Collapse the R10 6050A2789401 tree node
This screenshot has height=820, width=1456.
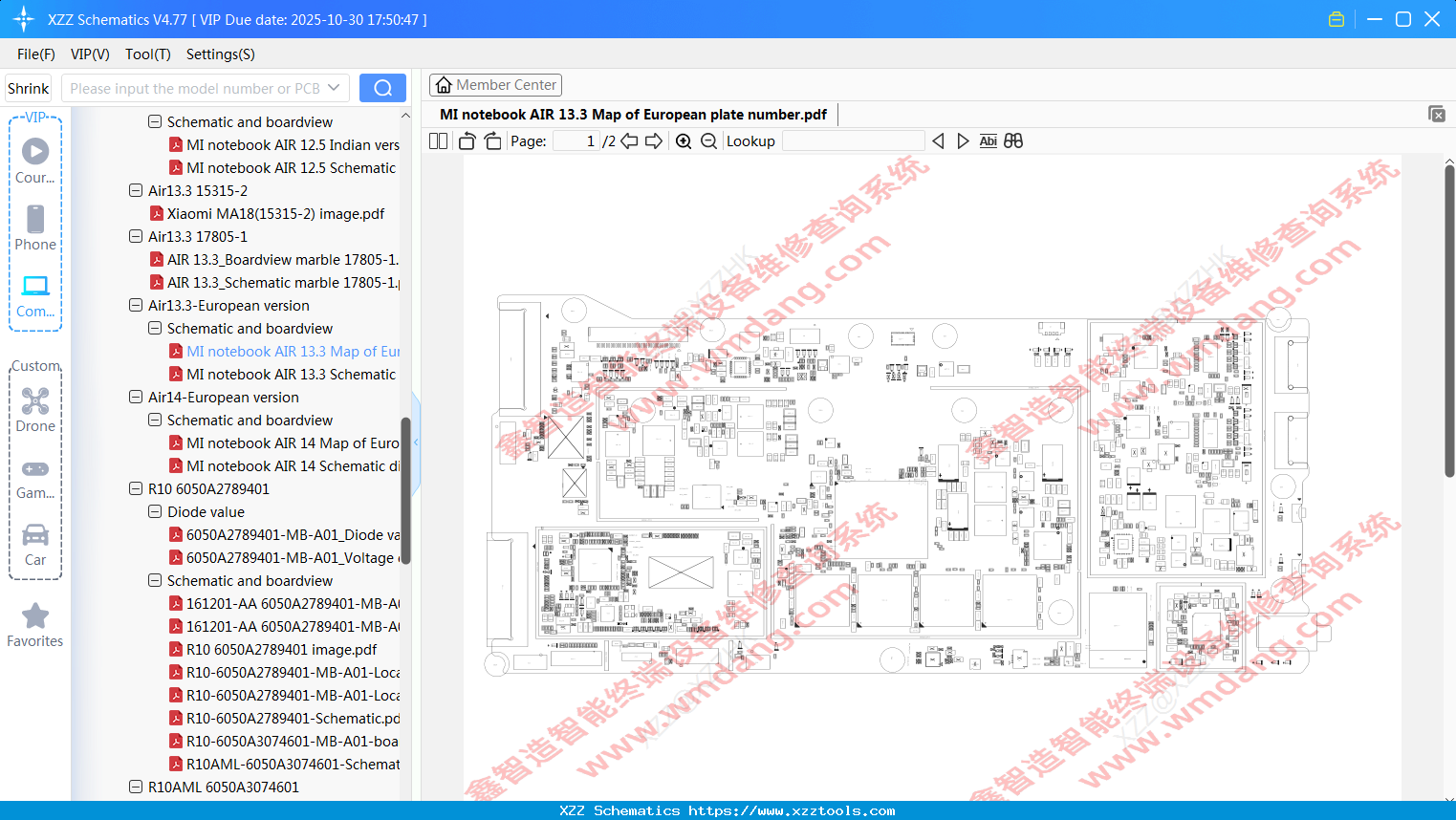tap(136, 489)
